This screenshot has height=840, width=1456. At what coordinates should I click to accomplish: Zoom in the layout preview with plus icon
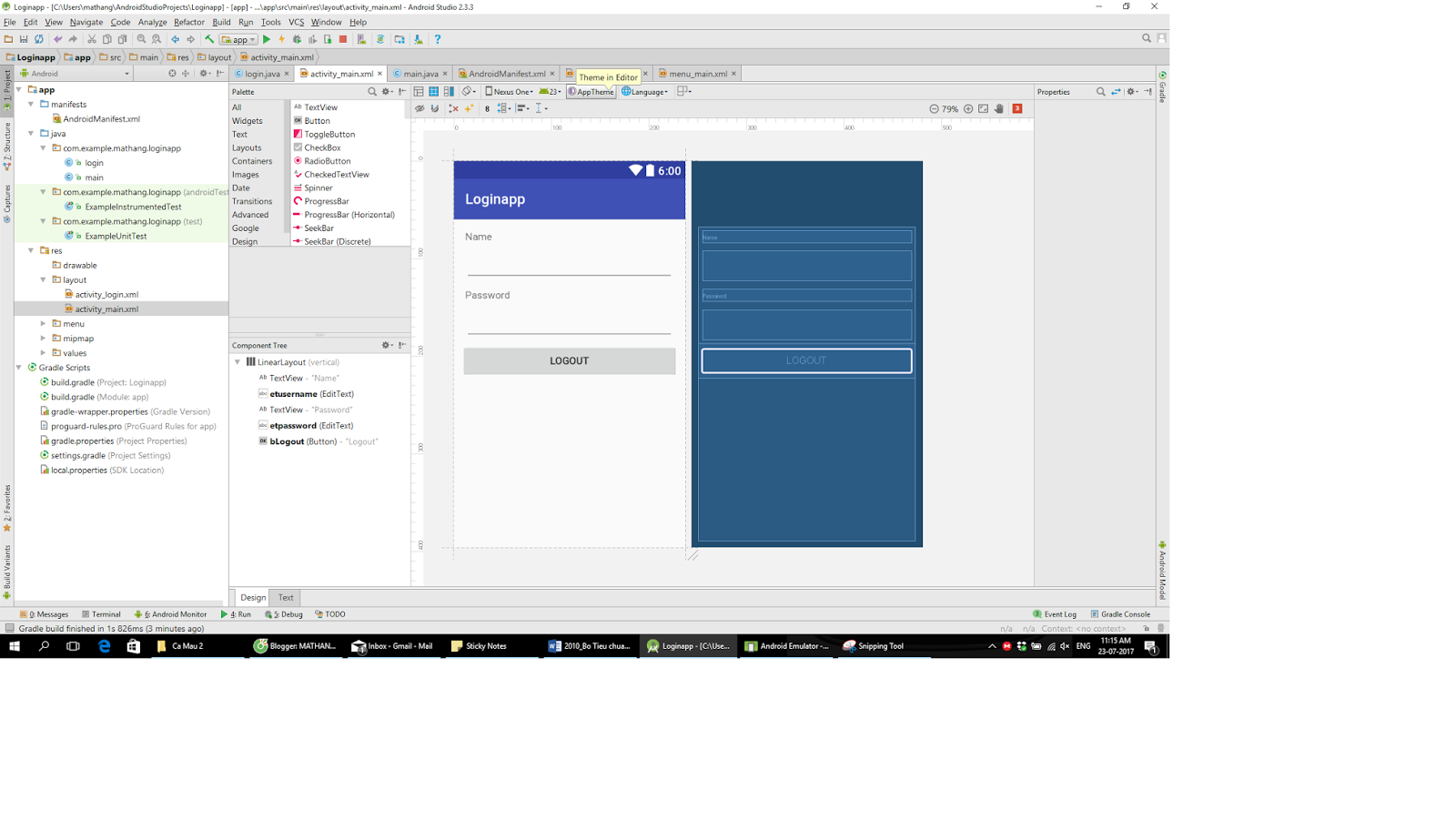(x=968, y=108)
